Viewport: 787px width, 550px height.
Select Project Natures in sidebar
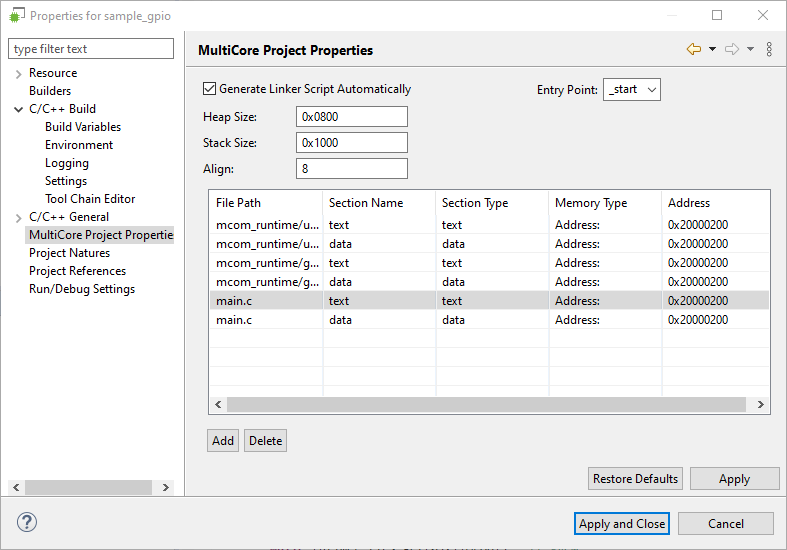[x=69, y=253]
